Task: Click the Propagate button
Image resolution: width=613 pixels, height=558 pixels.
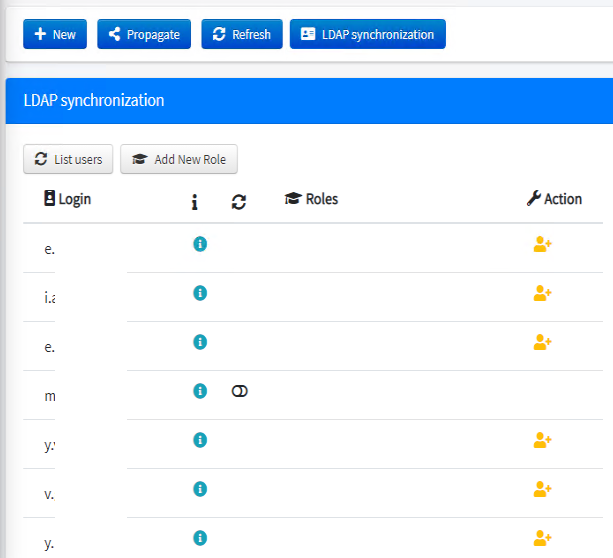Action: [144, 34]
